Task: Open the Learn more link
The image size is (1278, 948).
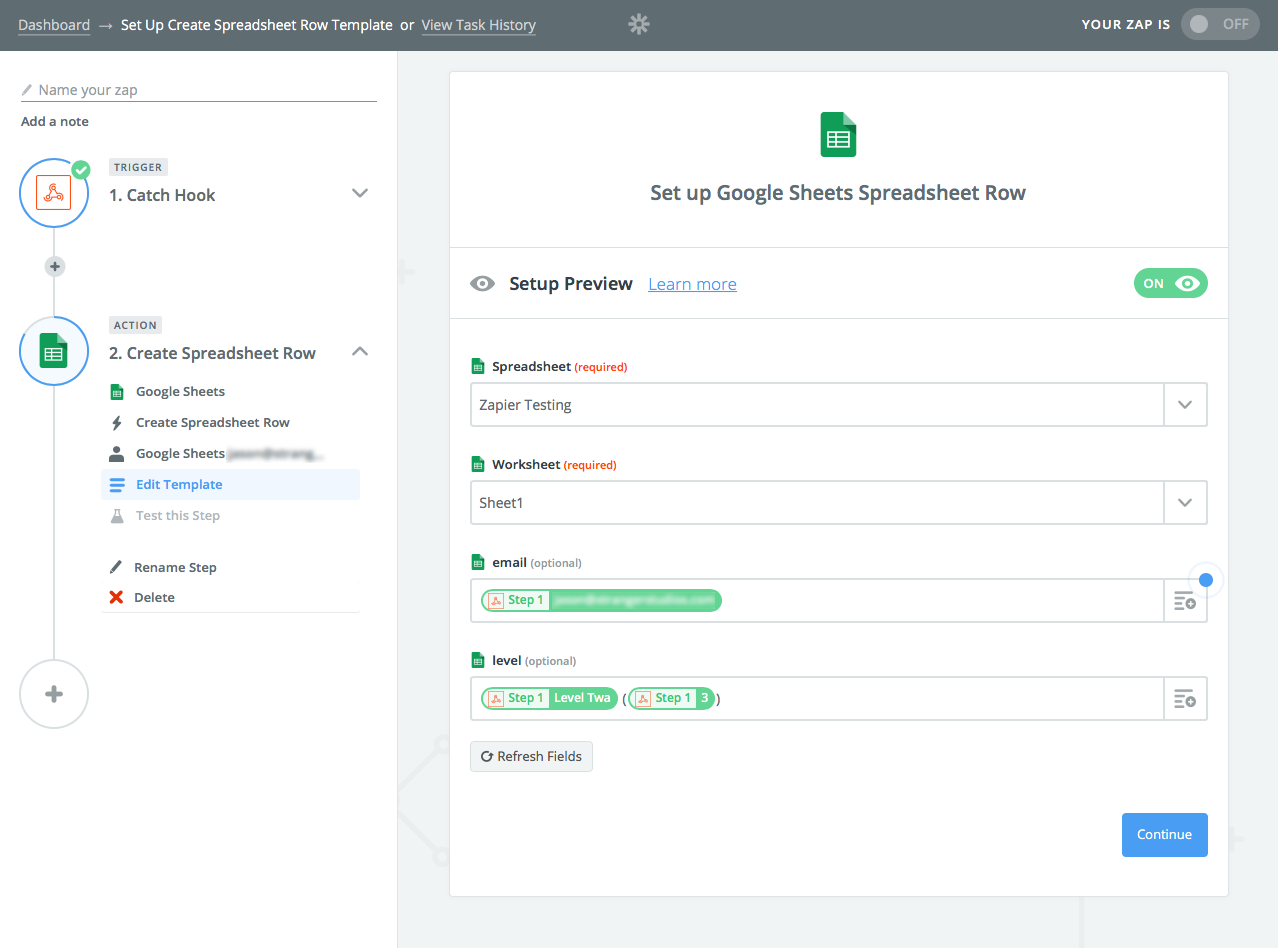Action: pyautogui.click(x=692, y=285)
